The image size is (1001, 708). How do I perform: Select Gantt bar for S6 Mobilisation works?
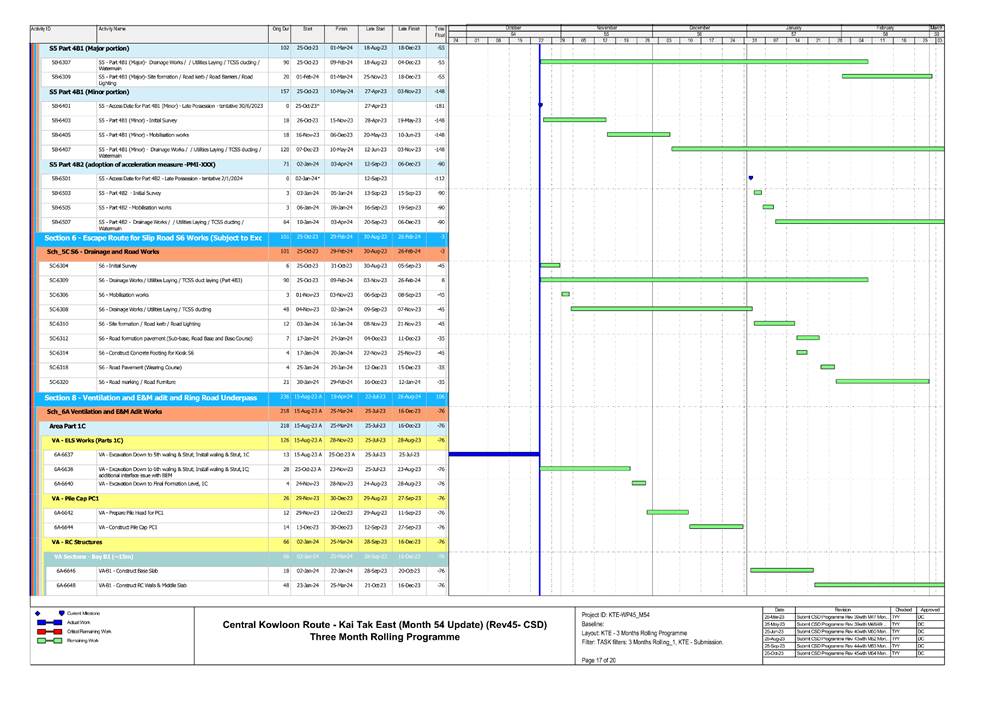565,295
